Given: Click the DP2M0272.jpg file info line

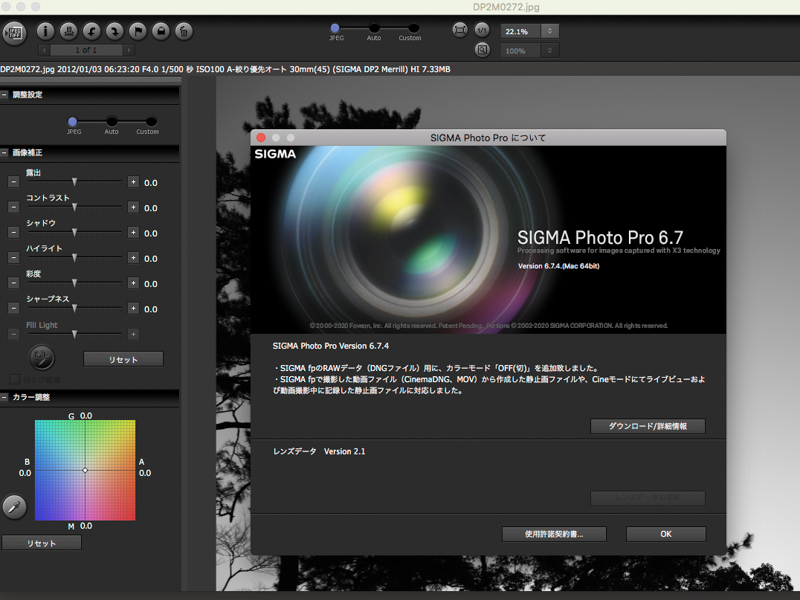Looking at the screenshot, I should (225, 69).
